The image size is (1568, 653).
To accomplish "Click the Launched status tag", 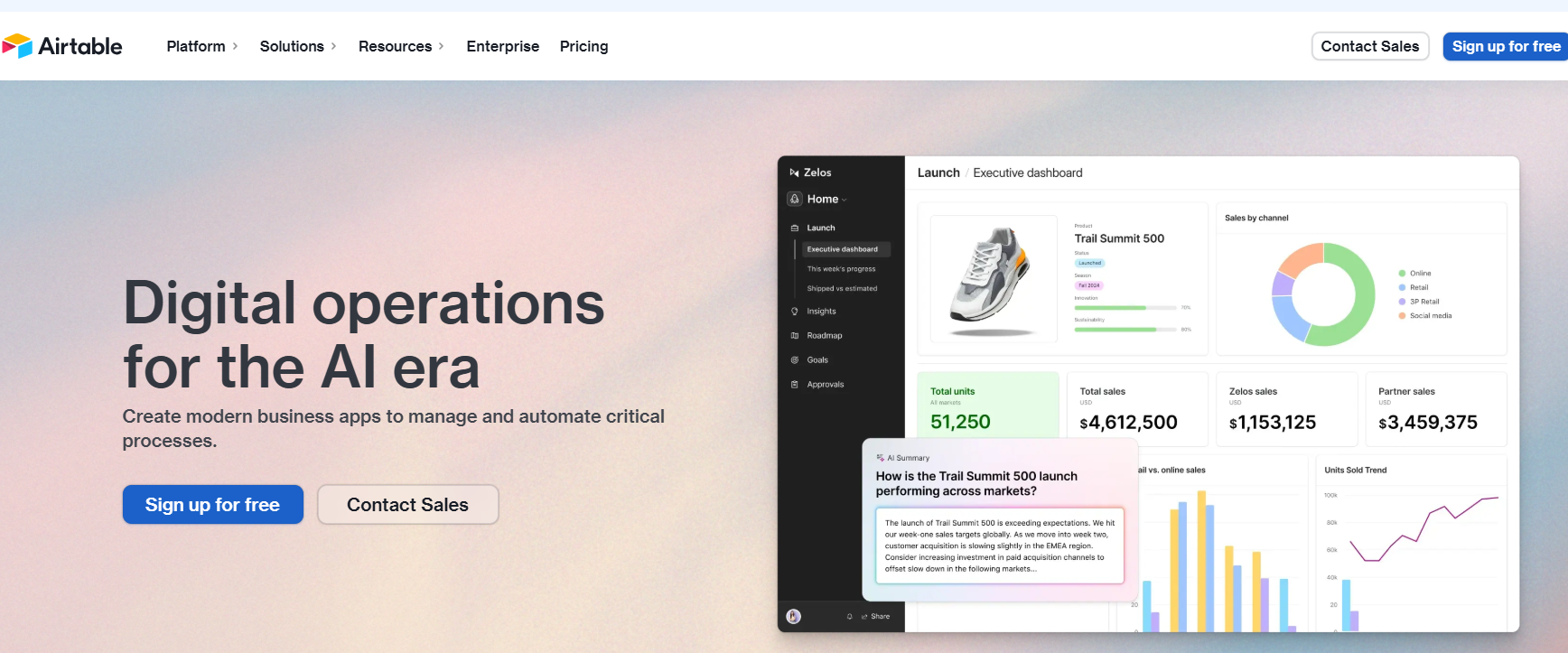I will [1090, 263].
